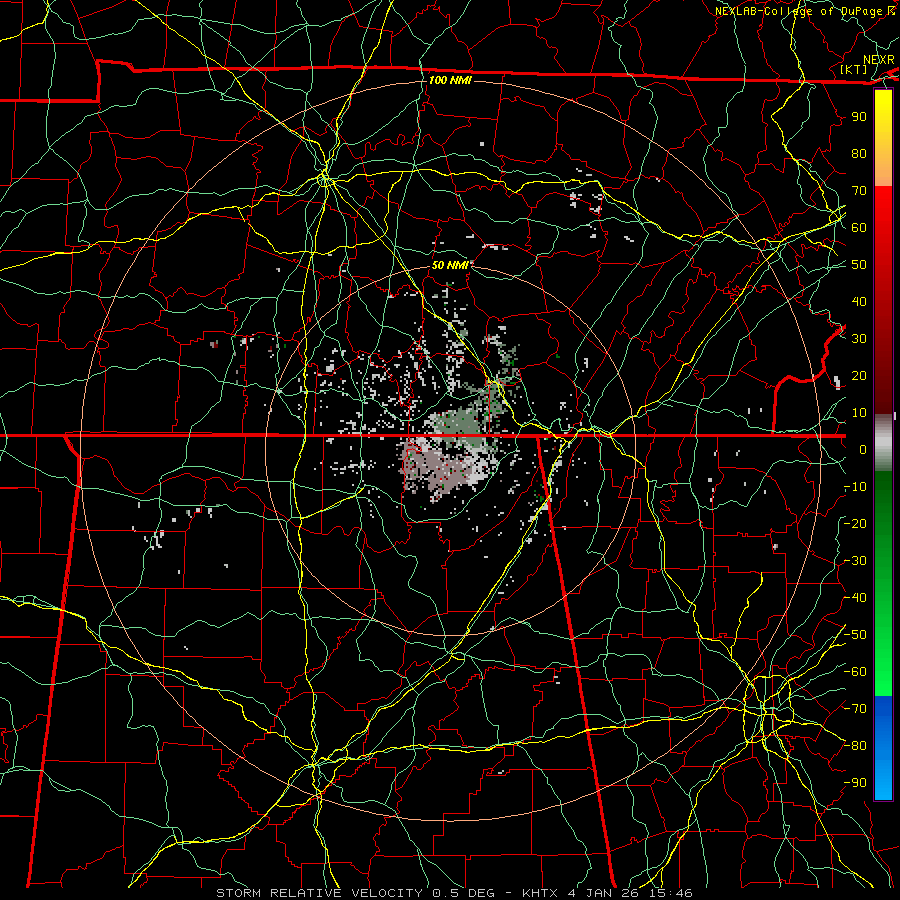The width and height of the screenshot is (900, 900).
Task: Click the bright red segment of the scale
Action: point(883,212)
